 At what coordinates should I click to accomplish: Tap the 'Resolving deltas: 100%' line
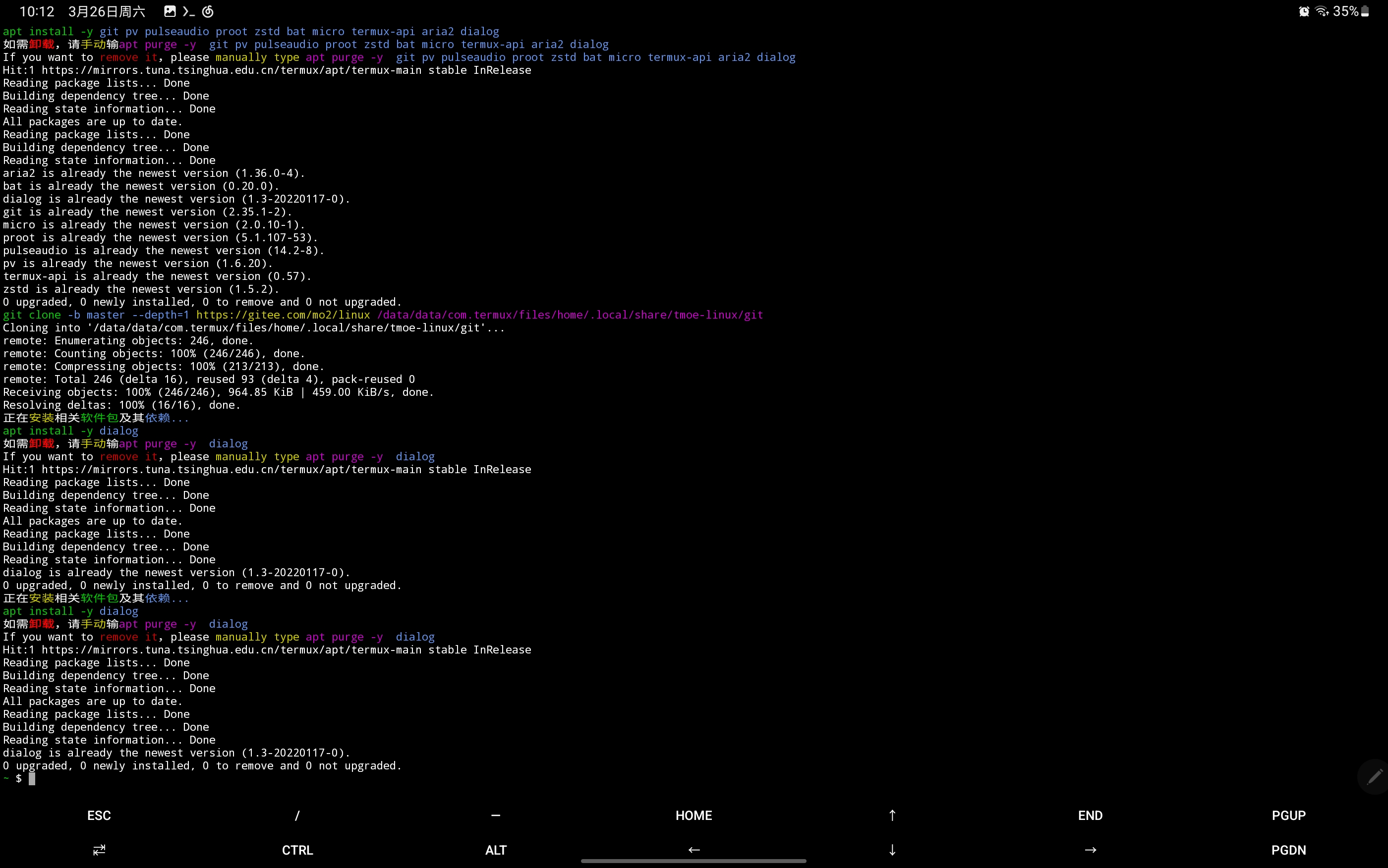pyautogui.click(x=122, y=405)
